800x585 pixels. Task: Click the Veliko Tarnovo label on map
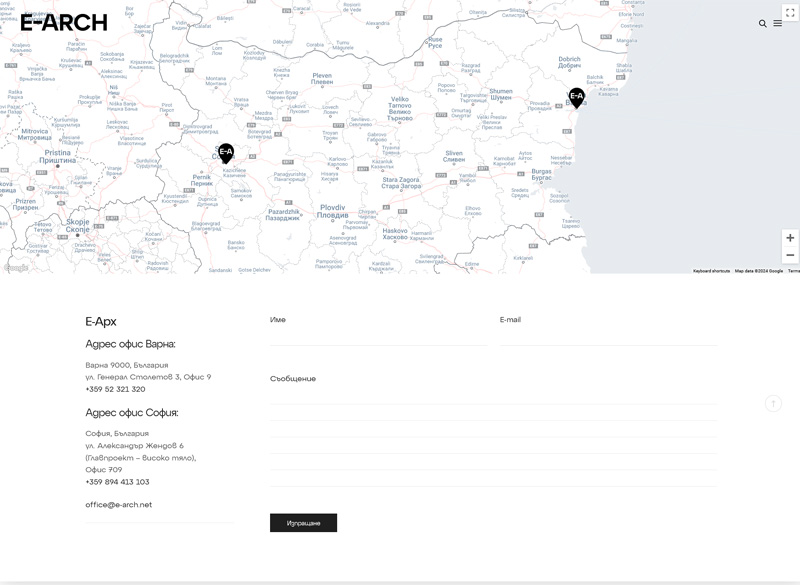[x=399, y=109]
